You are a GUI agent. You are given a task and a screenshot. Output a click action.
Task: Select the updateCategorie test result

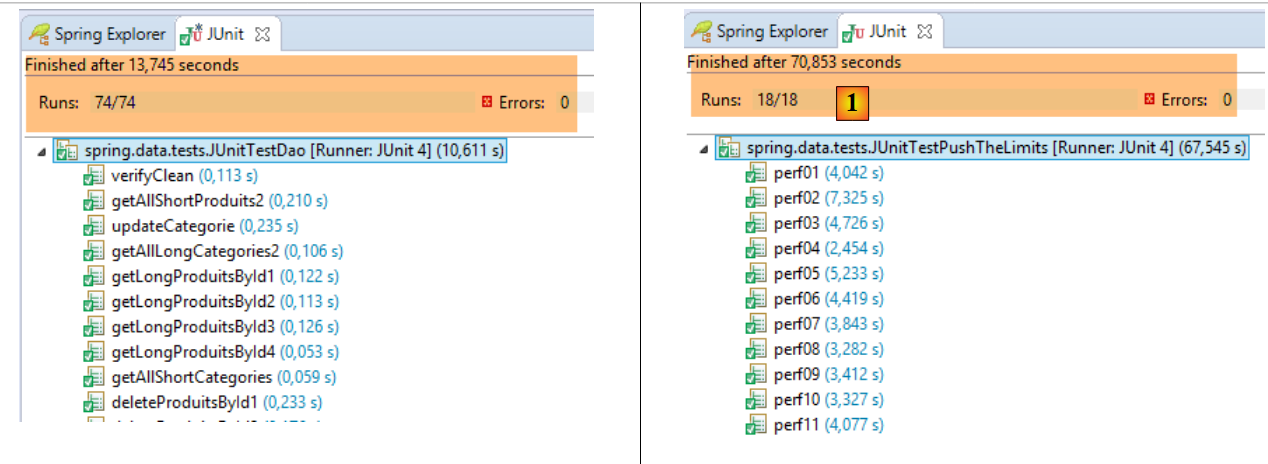[172, 226]
